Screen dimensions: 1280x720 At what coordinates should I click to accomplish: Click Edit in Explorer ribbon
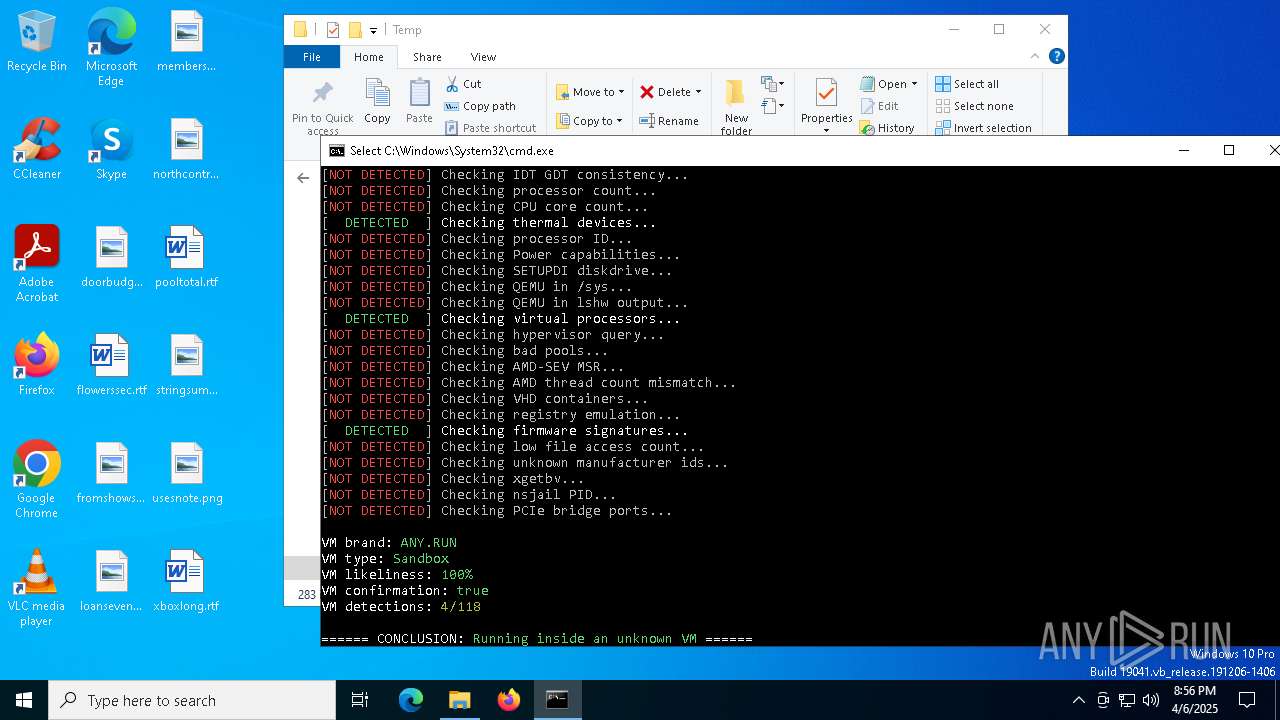coord(879,106)
